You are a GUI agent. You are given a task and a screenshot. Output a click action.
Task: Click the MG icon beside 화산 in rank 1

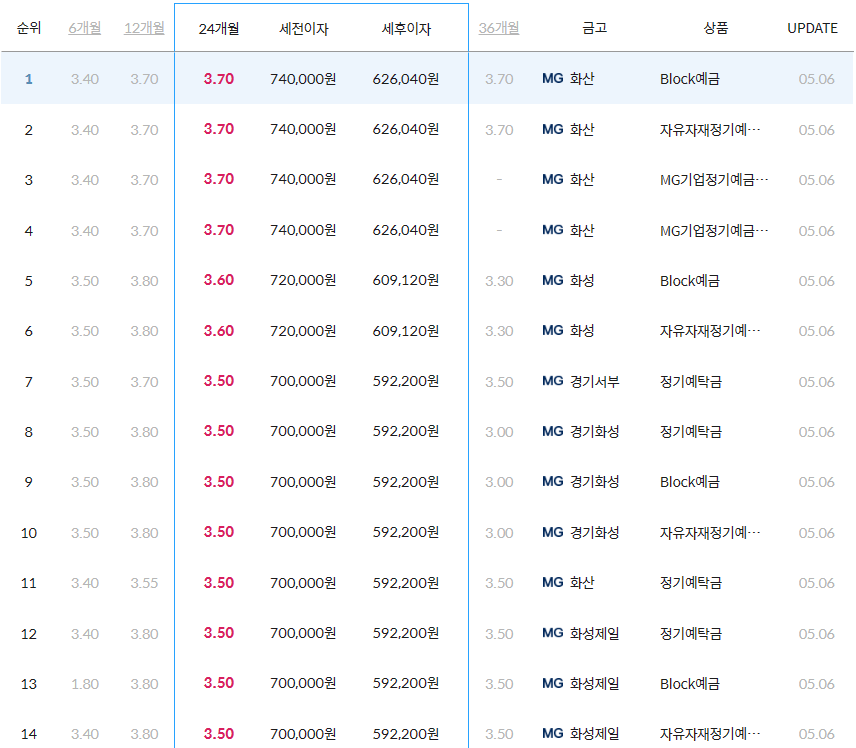[x=551, y=79]
